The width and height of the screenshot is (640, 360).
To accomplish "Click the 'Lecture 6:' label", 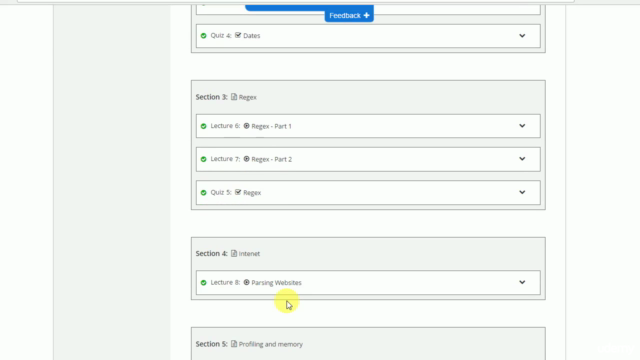I will (x=225, y=126).
